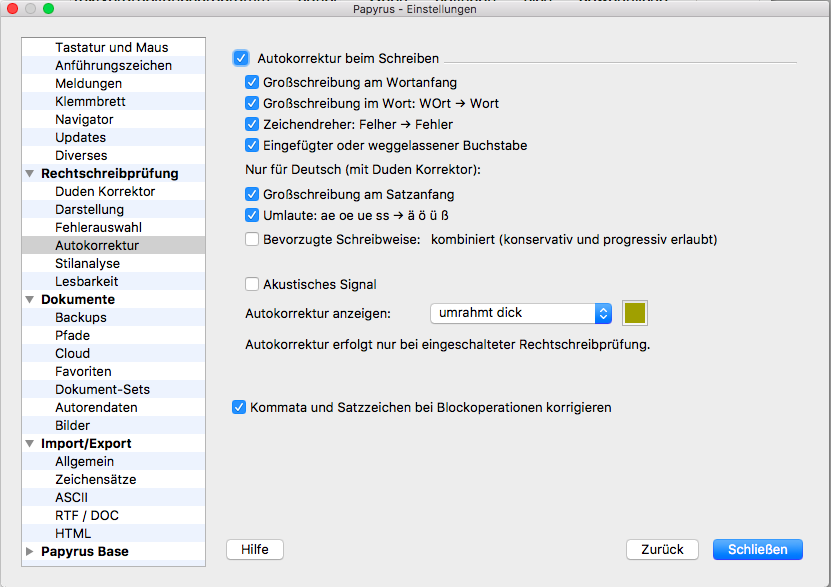
Task: Enable the Akustisches Signal checkbox
Action: tap(252, 285)
